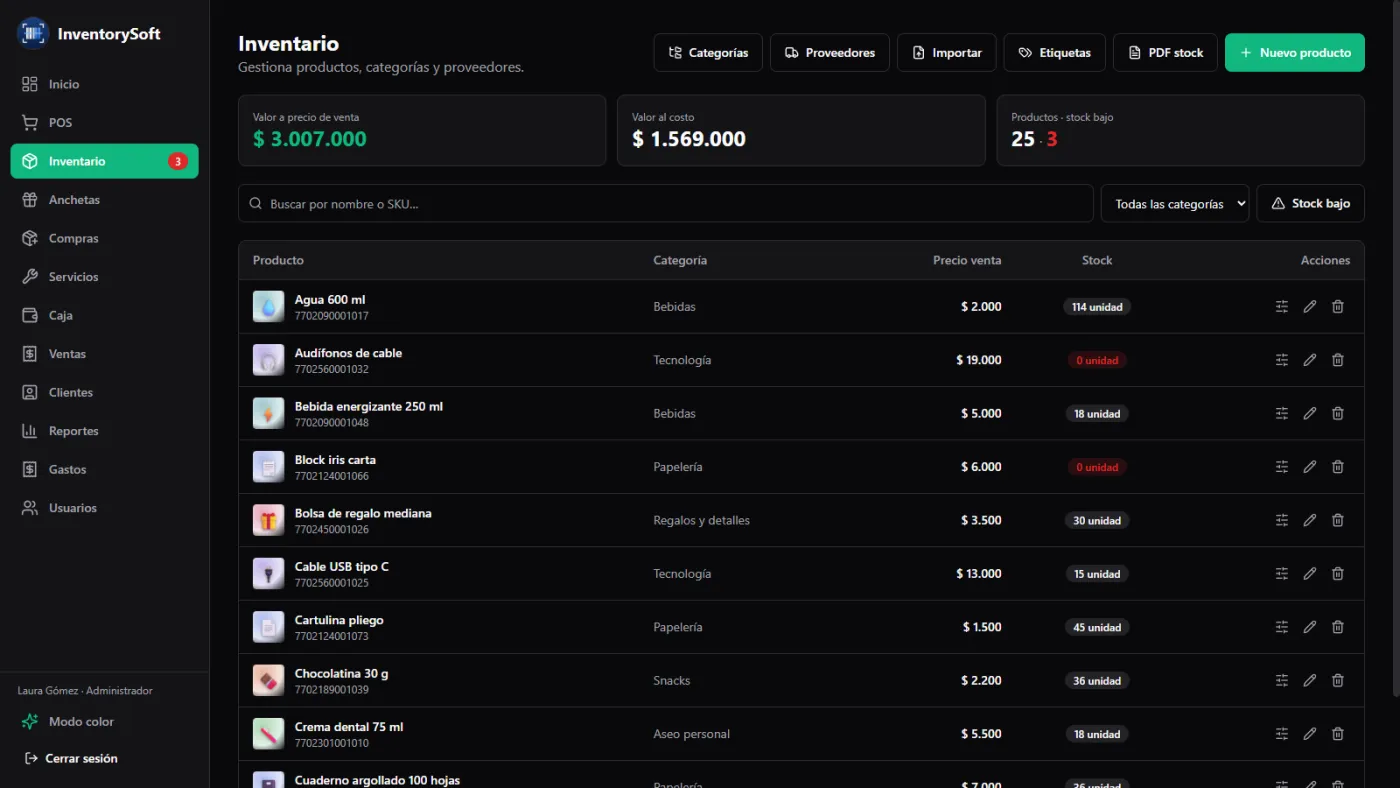Click the search magnifier icon
1400x788 pixels.
[x=256, y=204]
